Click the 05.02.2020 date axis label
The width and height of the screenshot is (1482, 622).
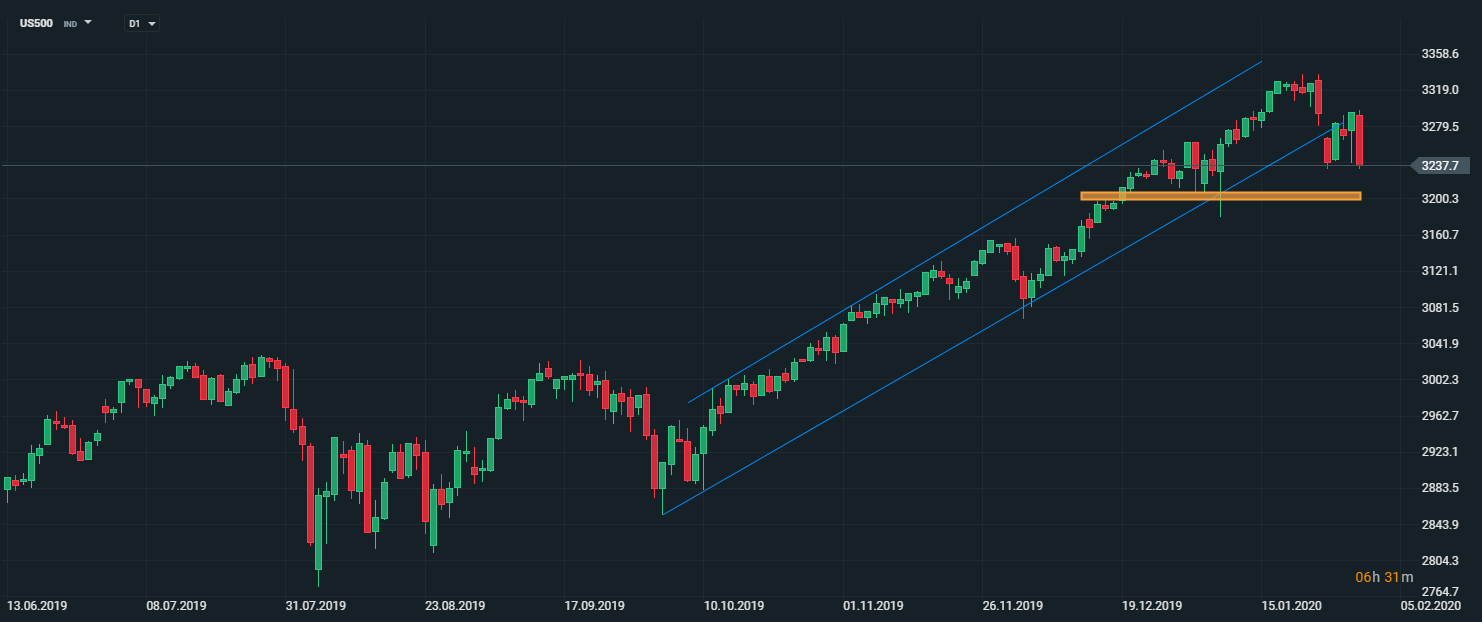(x=1431, y=606)
